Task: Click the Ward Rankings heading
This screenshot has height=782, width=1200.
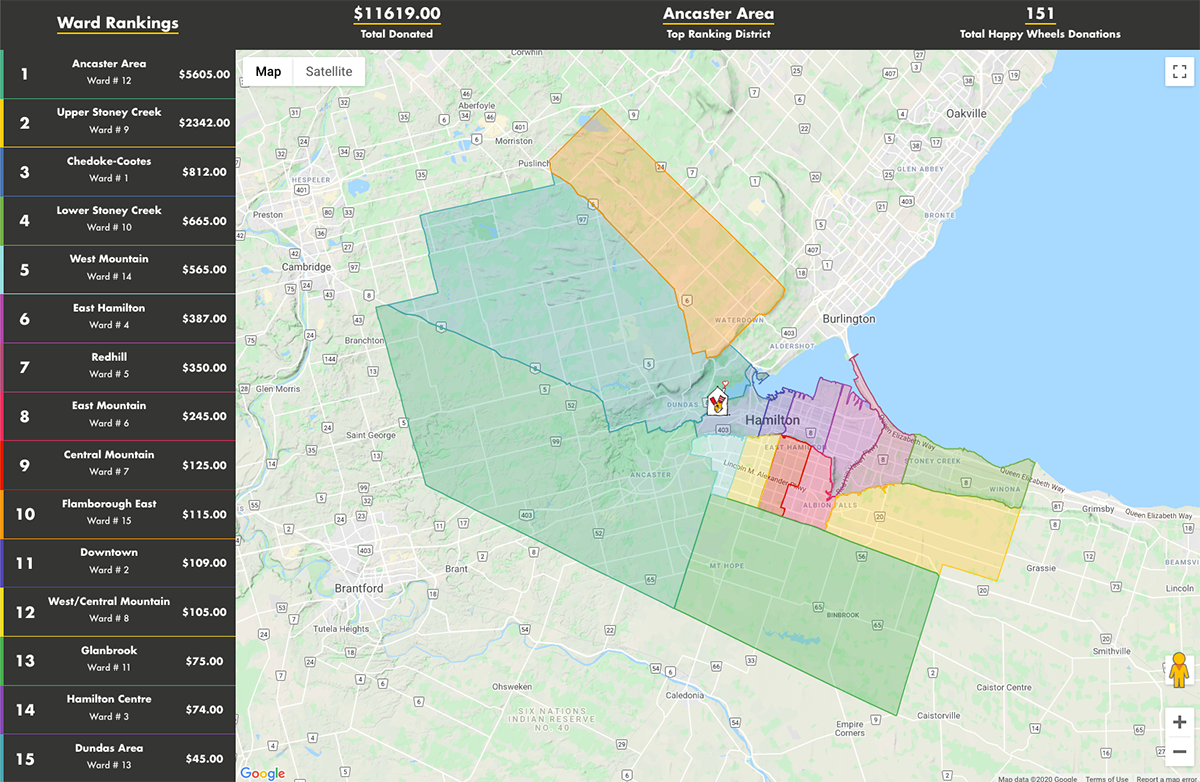Action: point(117,23)
